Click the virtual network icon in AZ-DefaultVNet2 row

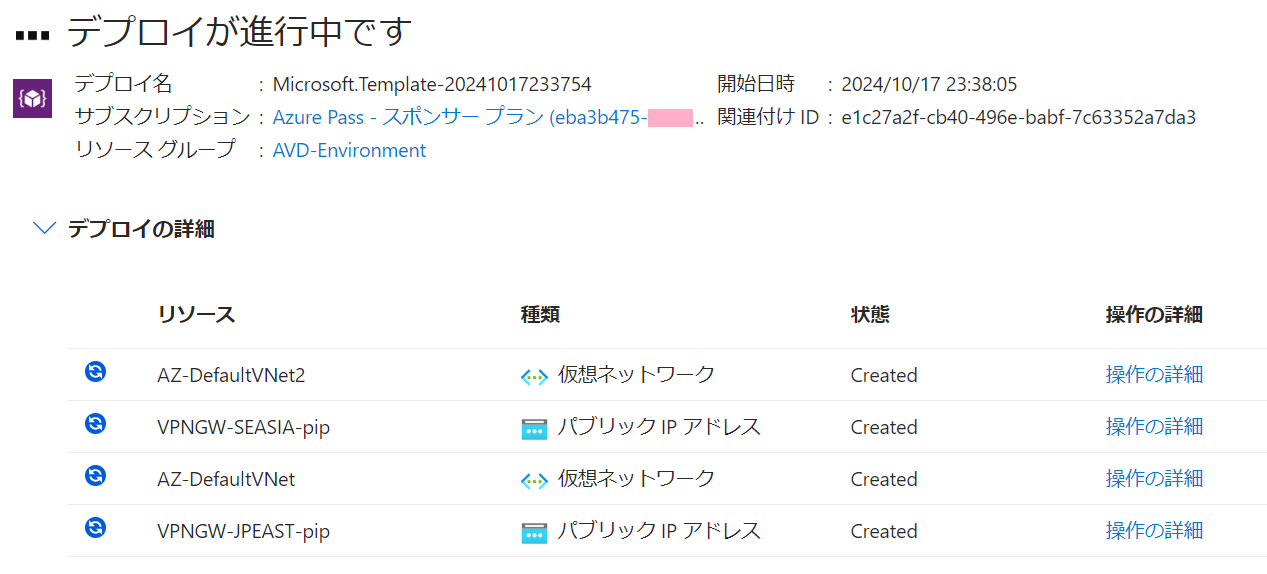point(534,377)
